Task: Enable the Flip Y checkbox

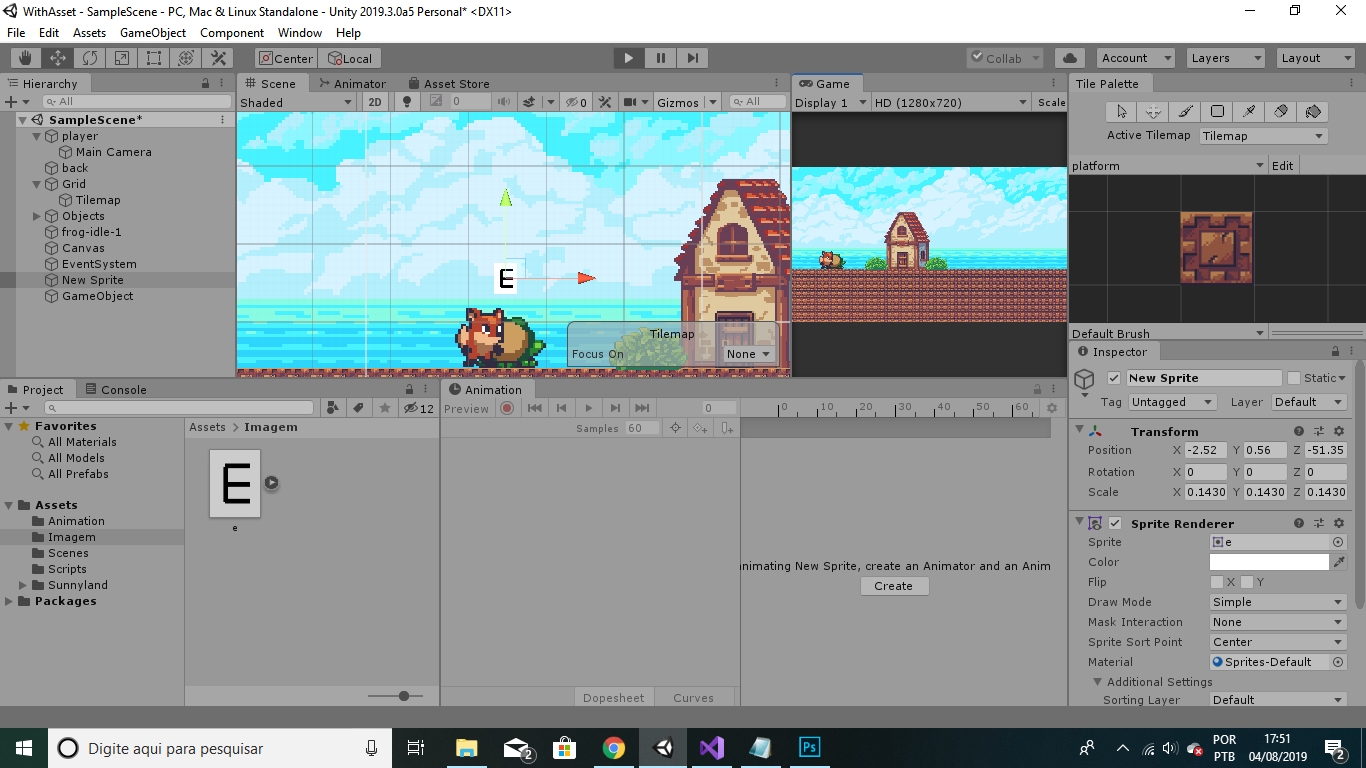Action: 1247,582
